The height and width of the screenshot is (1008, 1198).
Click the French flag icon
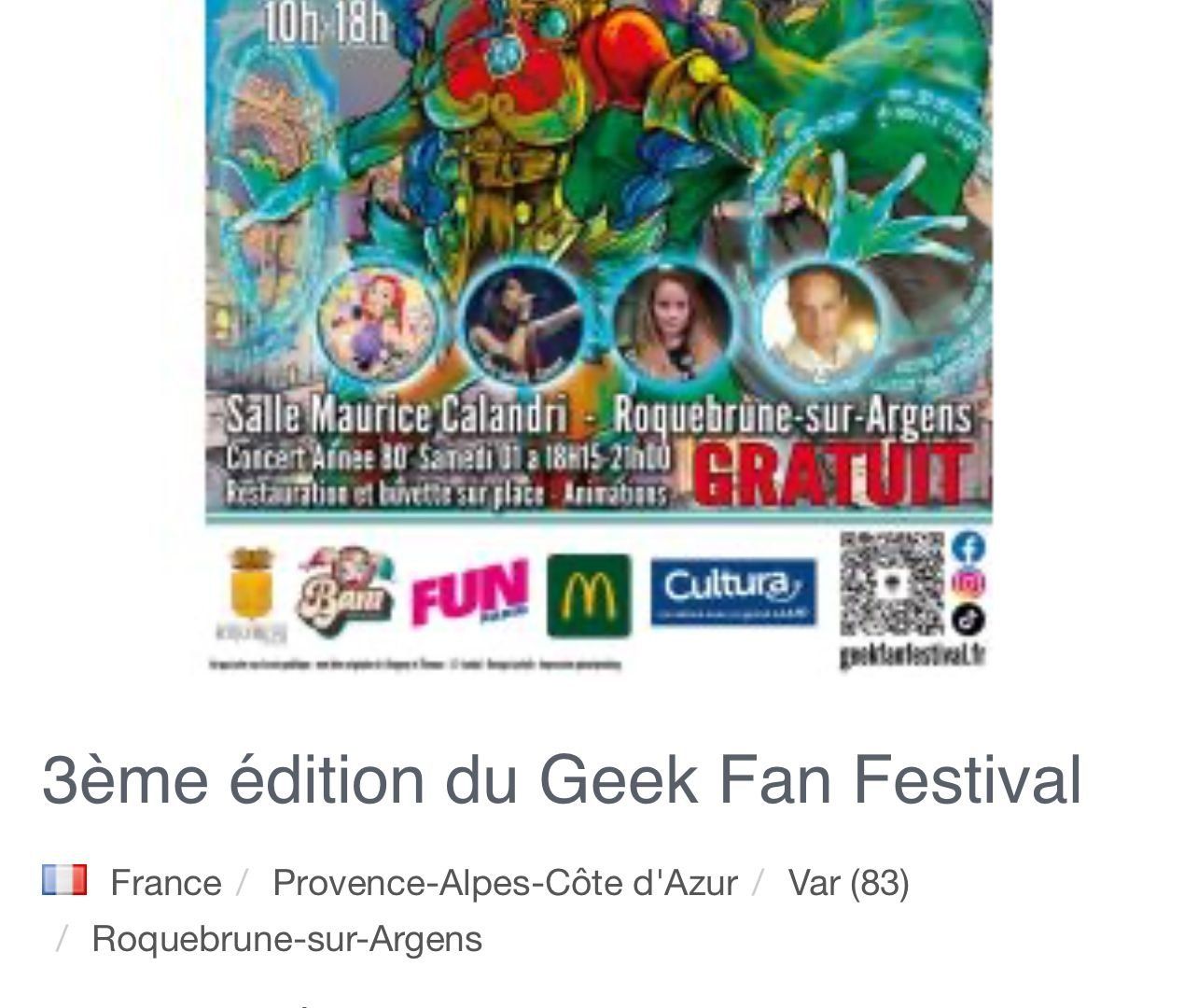(x=64, y=880)
